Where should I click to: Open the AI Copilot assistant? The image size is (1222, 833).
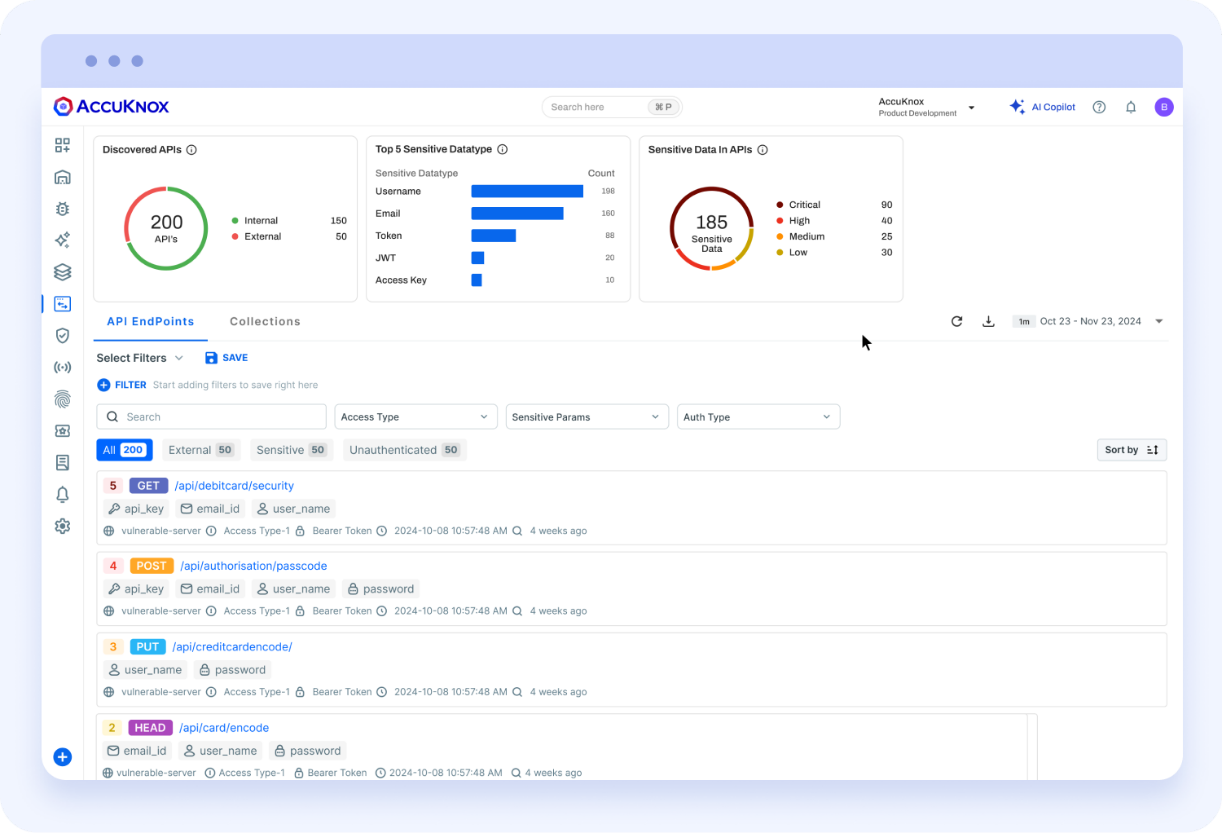[x=1042, y=107]
